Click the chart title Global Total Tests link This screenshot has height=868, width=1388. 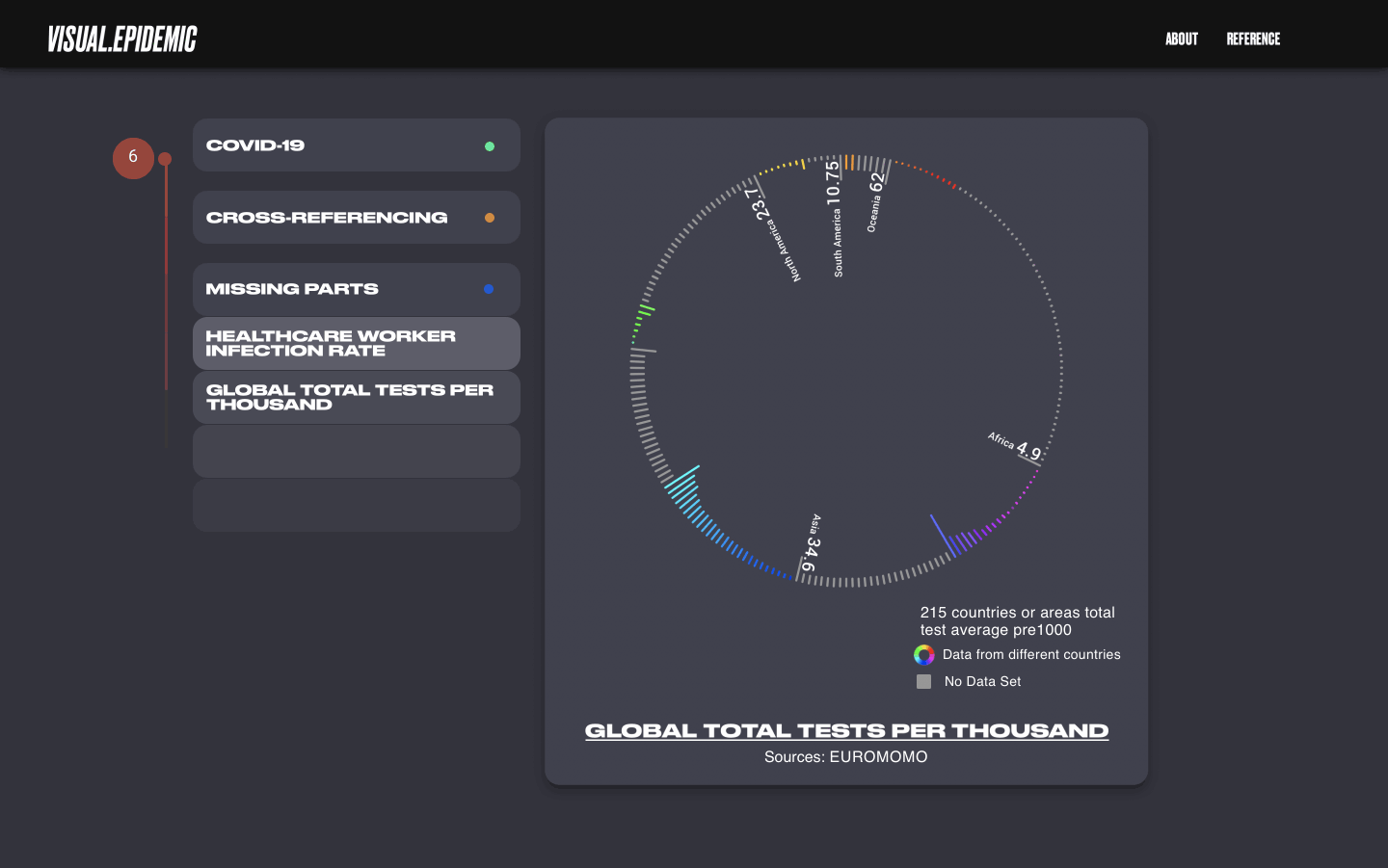(x=846, y=731)
